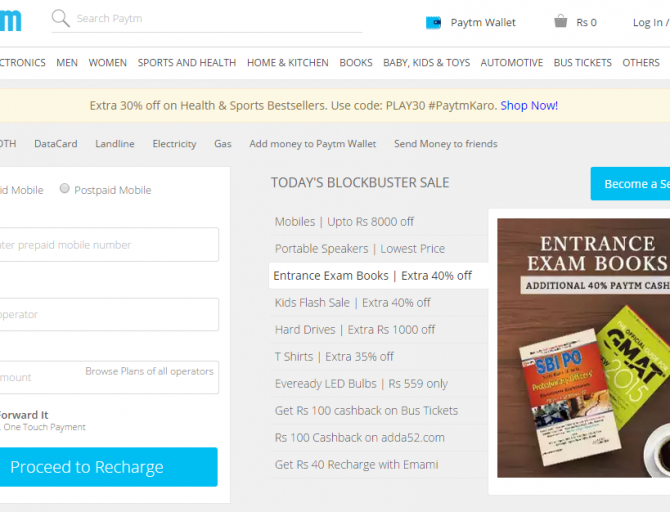Switch to the Electricity tab
The image size is (670, 512).
[174, 144]
